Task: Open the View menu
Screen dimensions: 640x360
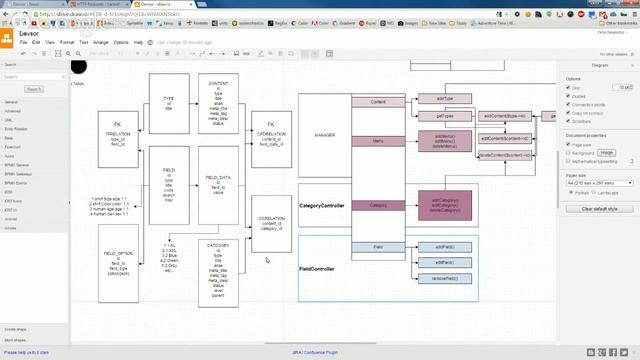Action: coord(50,42)
